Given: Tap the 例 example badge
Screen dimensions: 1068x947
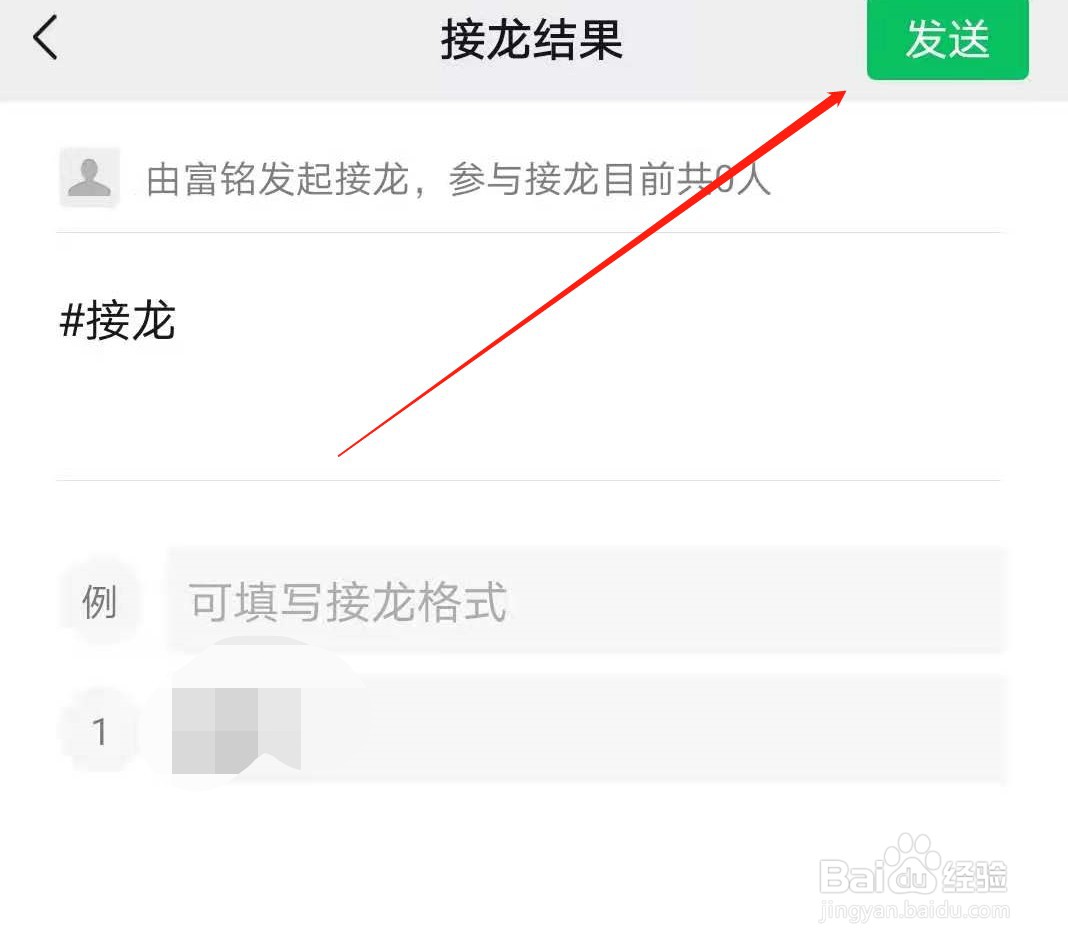Looking at the screenshot, I should coord(99,601).
